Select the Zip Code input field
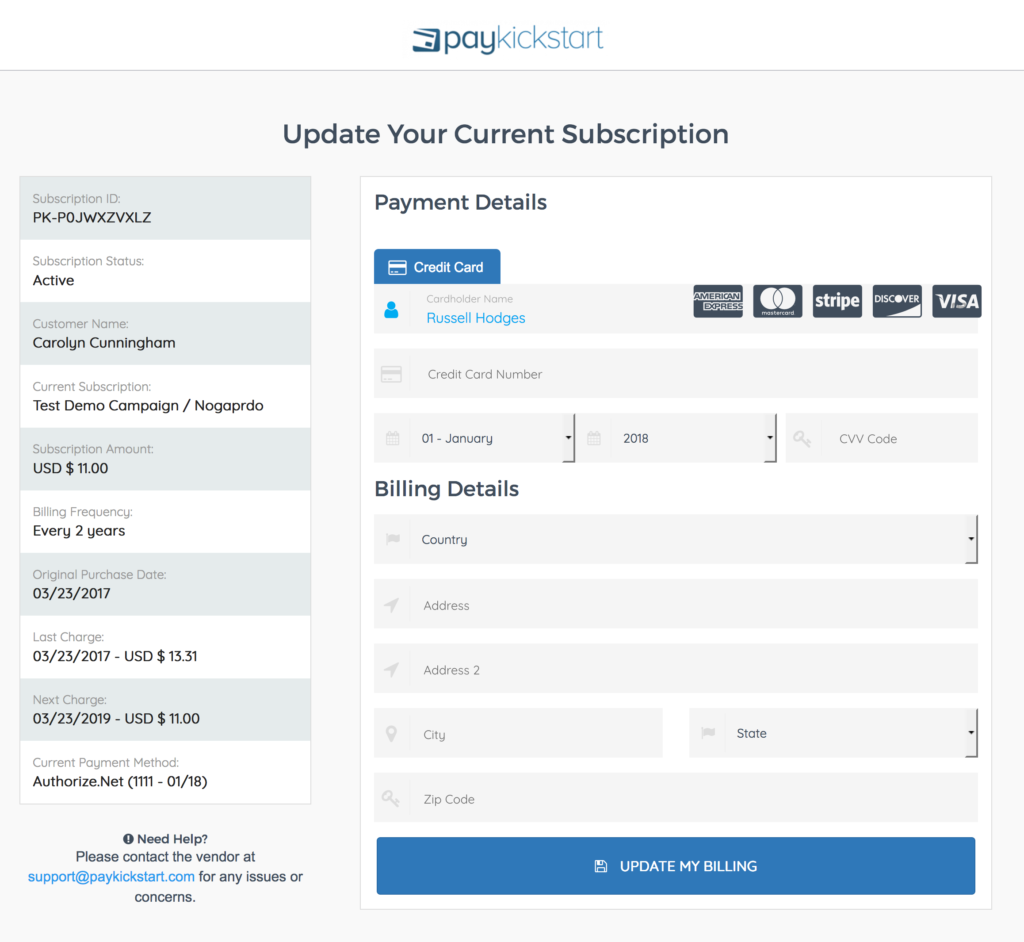The image size is (1024, 942). tap(690, 799)
